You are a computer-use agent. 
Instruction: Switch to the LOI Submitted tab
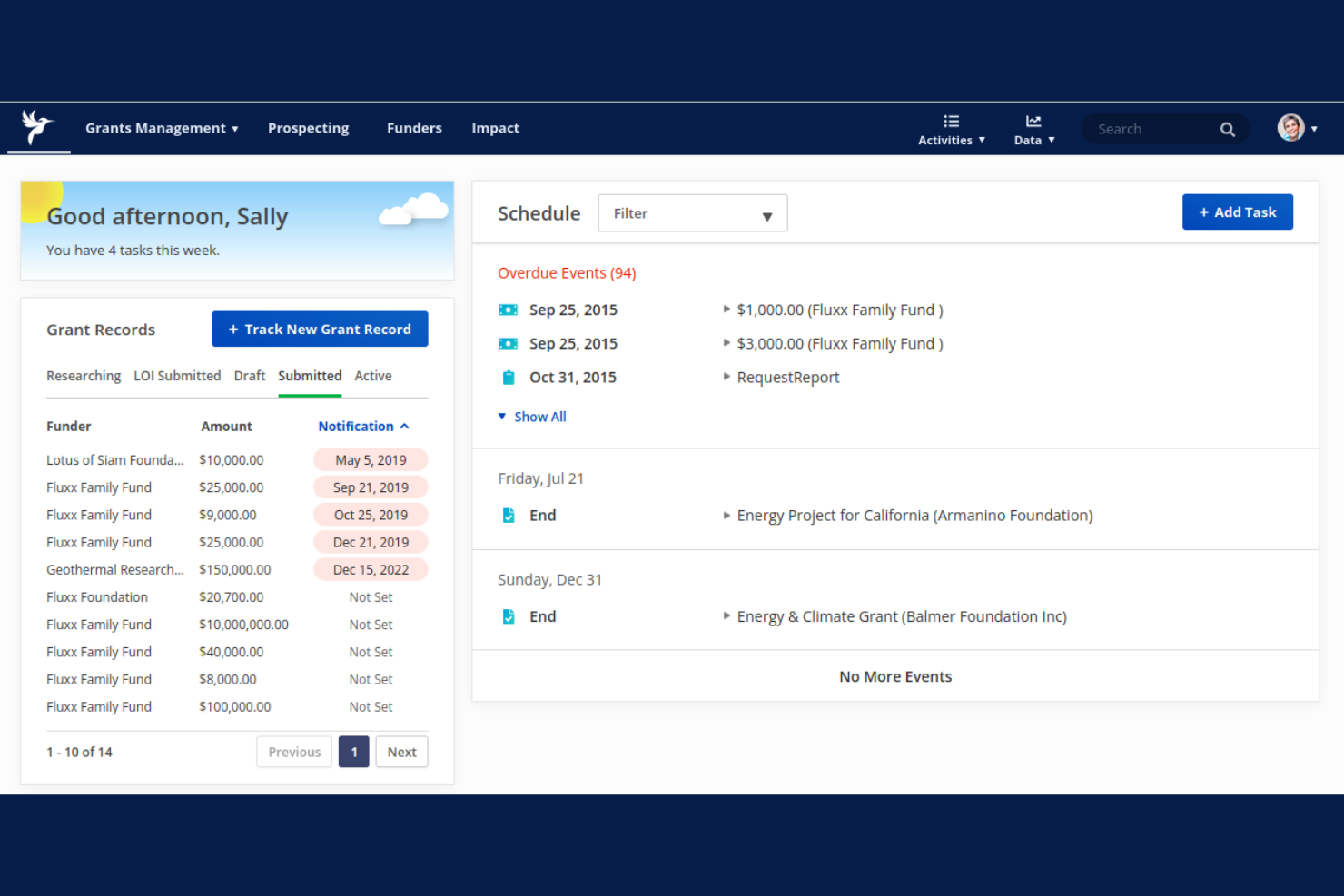click(x=177, y=376)
